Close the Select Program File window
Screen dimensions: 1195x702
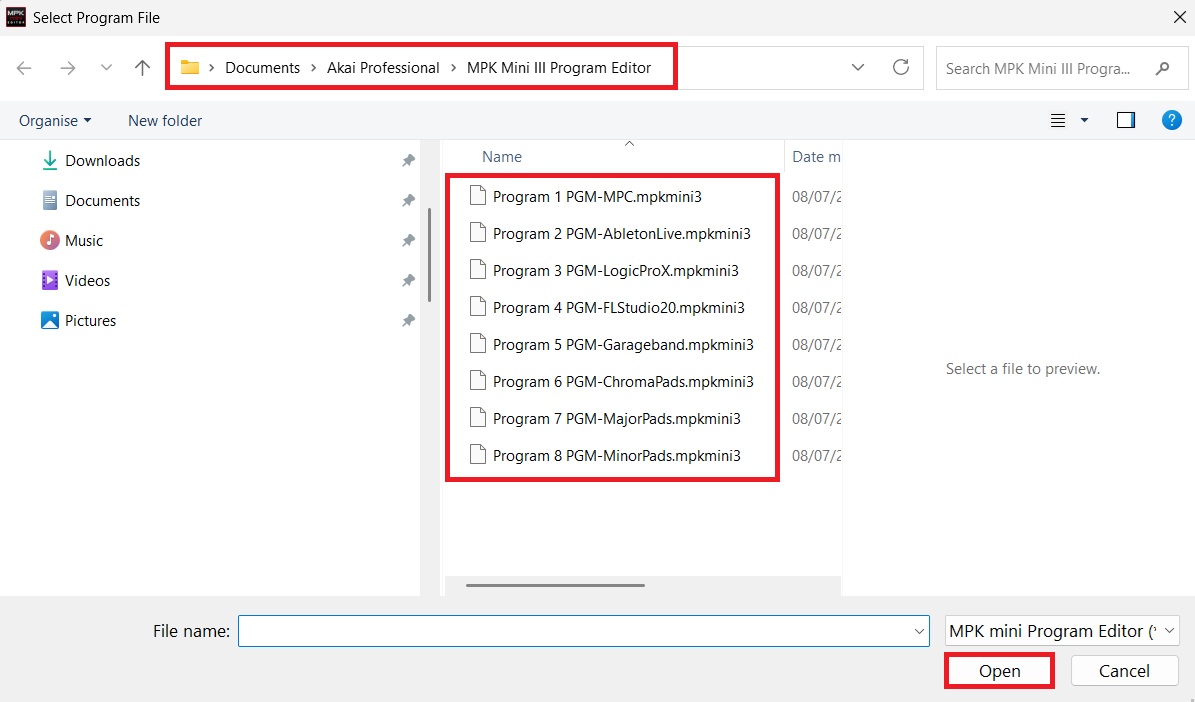[1179, 18]
